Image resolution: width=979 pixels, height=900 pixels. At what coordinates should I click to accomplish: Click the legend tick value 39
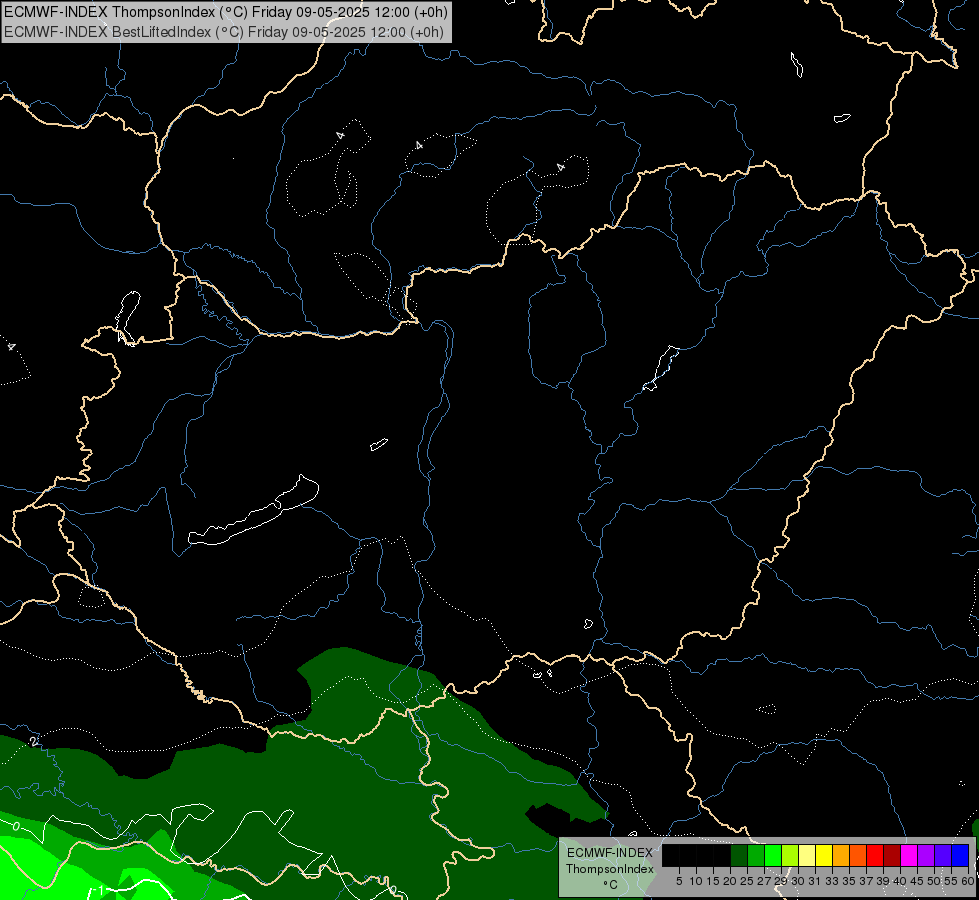(x=884, y=881)
